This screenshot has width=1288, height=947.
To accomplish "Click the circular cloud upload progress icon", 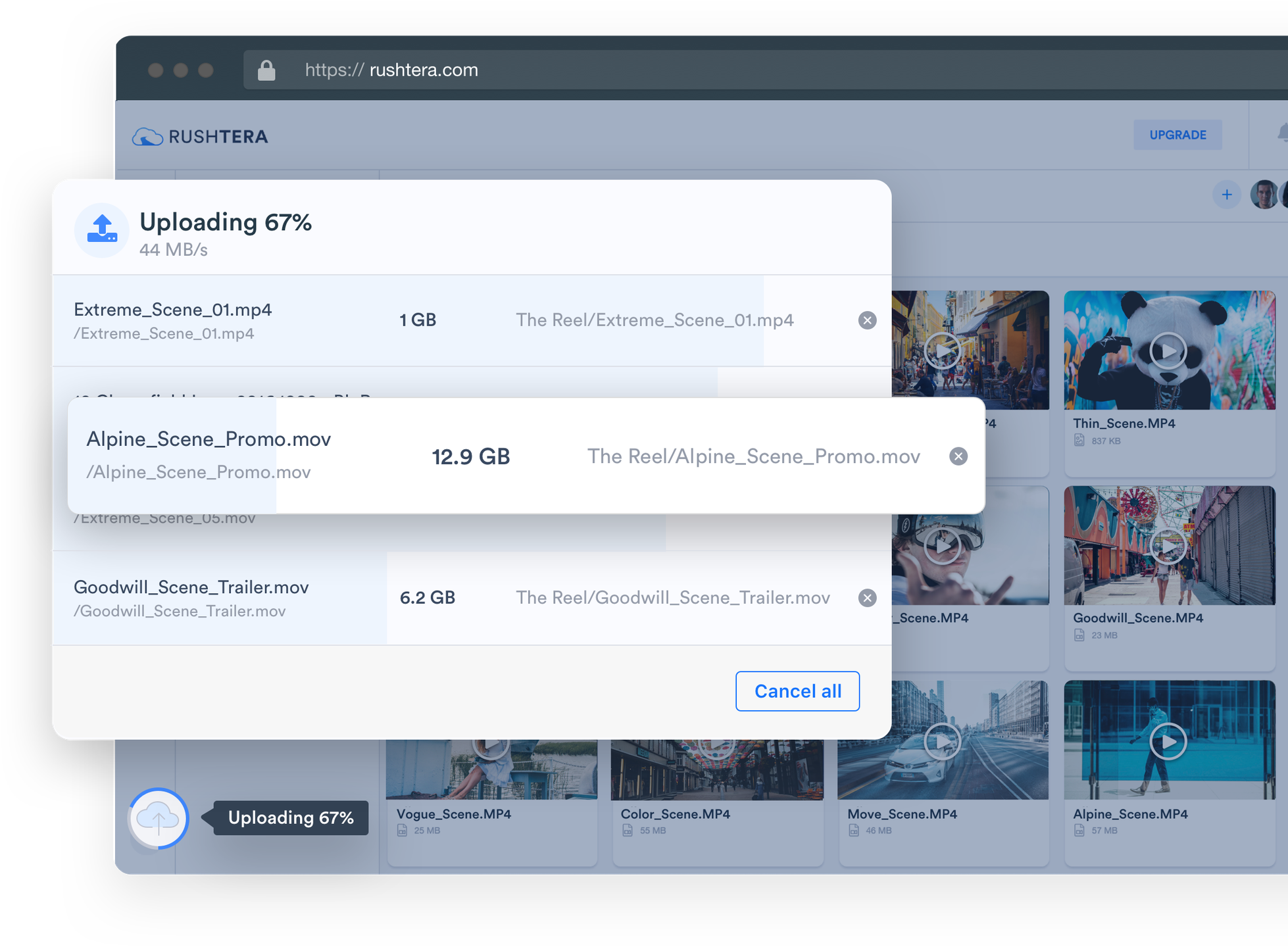I will [x=159, y=818].
